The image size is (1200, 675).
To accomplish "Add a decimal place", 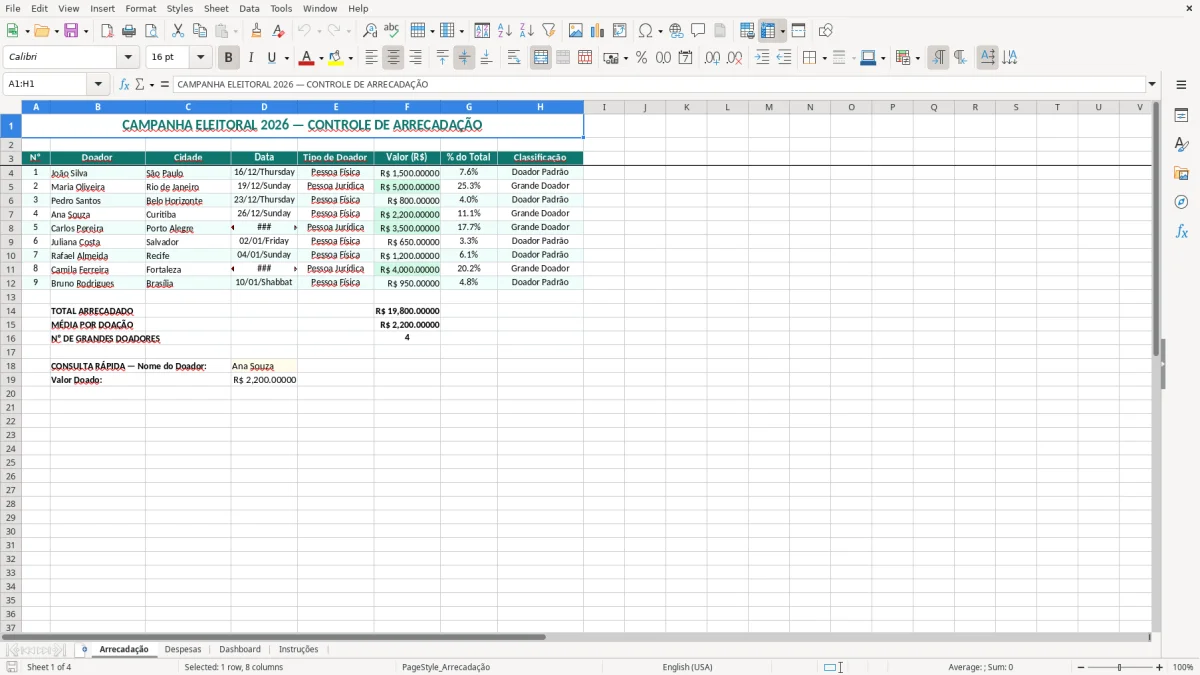I will (712, 58).
